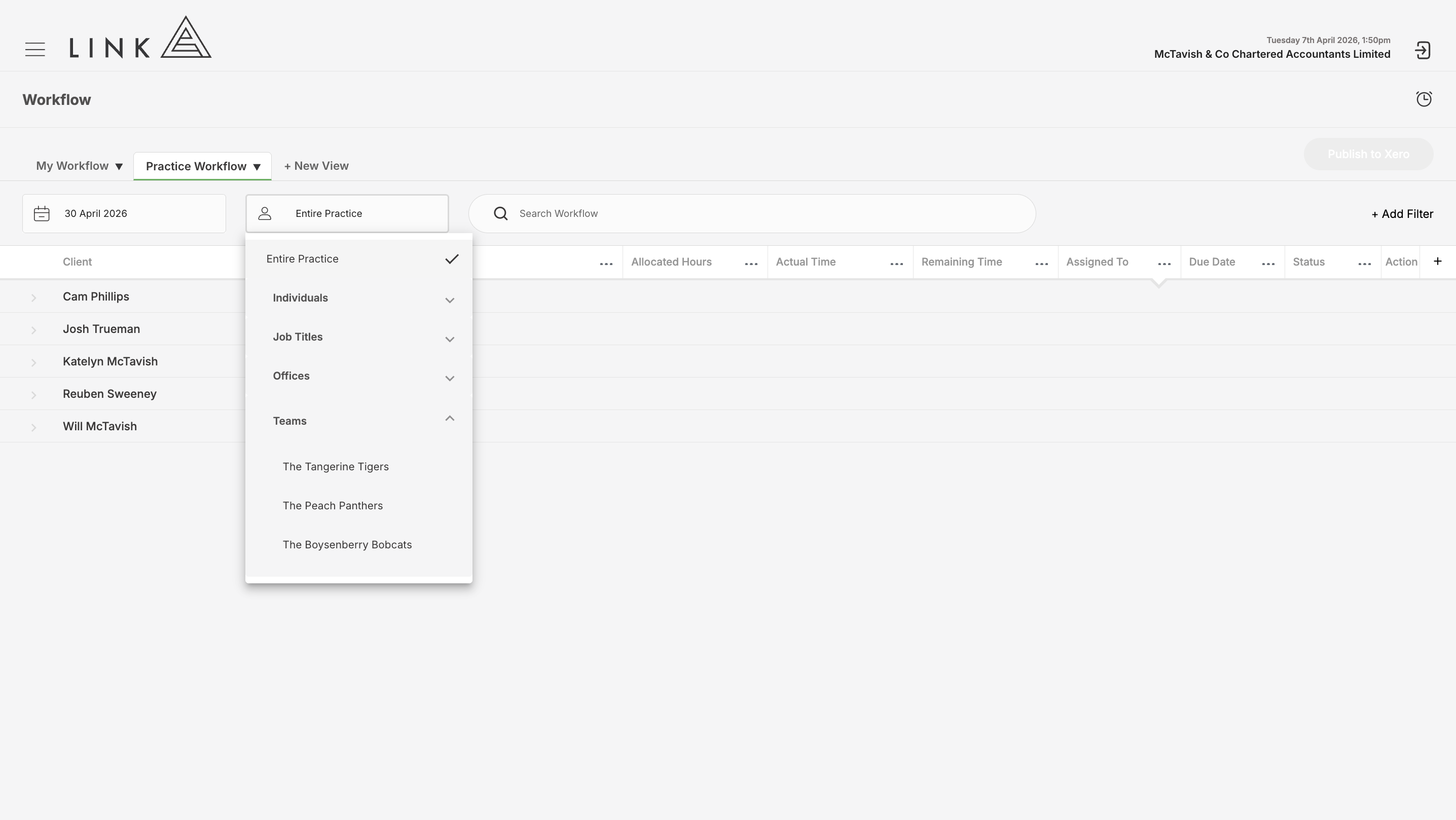Choose The Peach Panthers team
This screenshot has height=820, width=1456.
point(333,506)
